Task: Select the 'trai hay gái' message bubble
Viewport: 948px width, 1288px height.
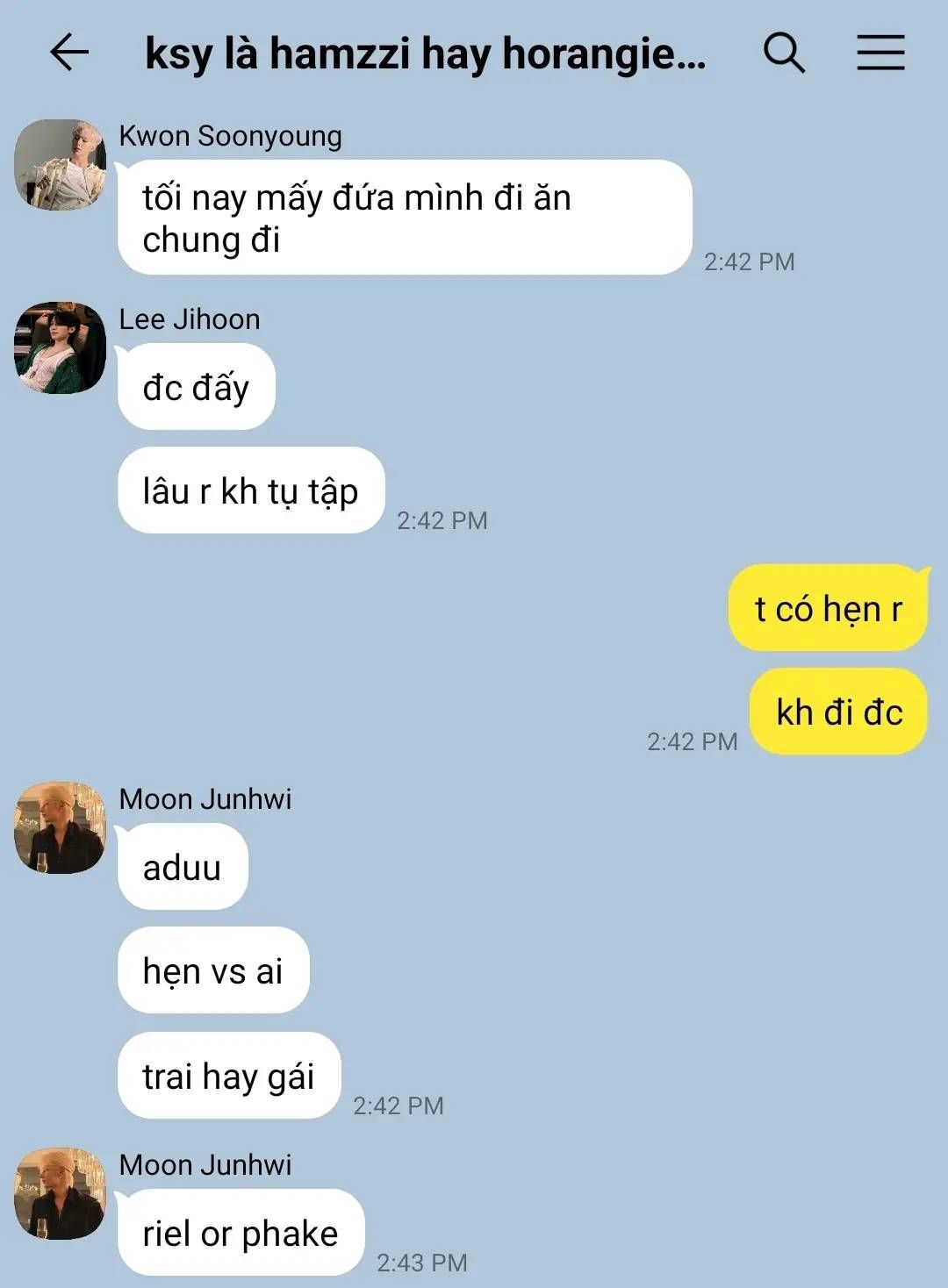Action: [229, 1076]
